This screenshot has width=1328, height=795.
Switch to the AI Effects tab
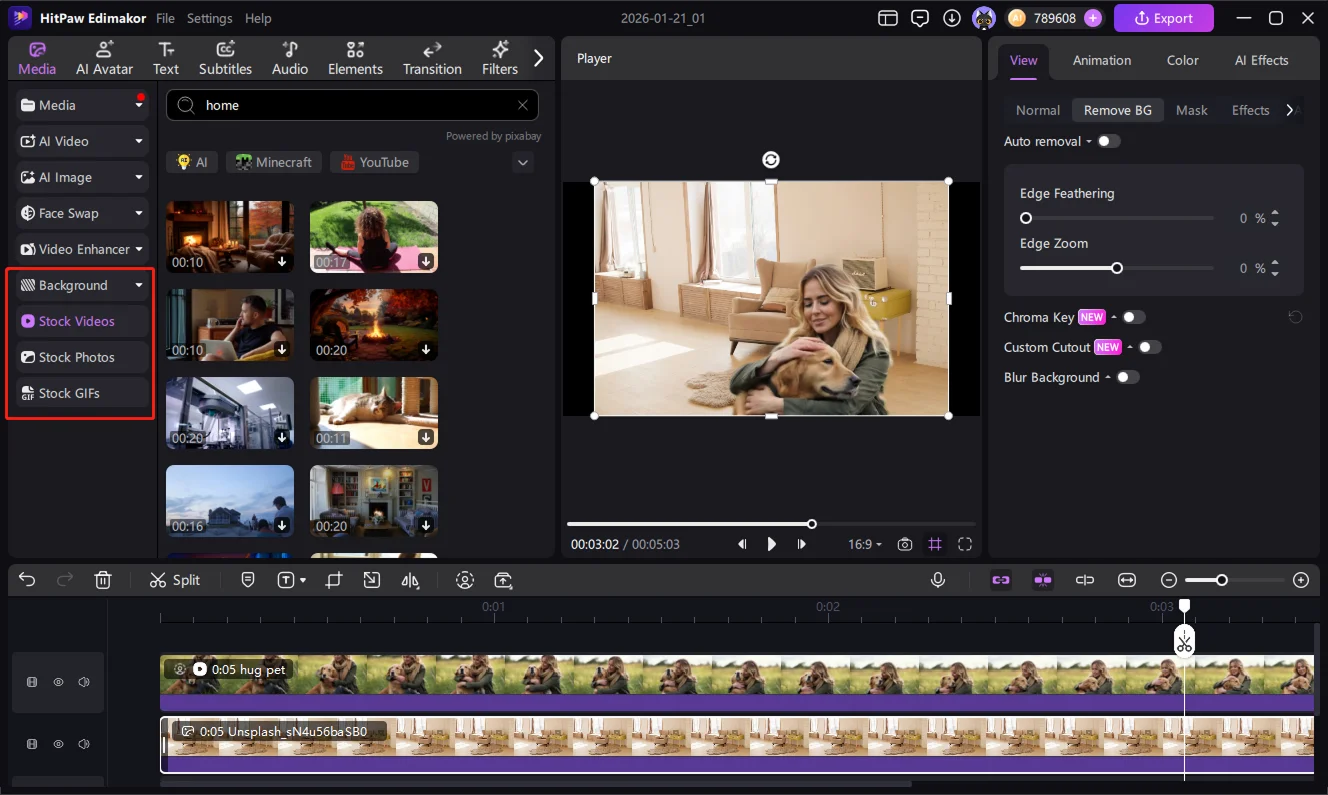point(1262,60)
